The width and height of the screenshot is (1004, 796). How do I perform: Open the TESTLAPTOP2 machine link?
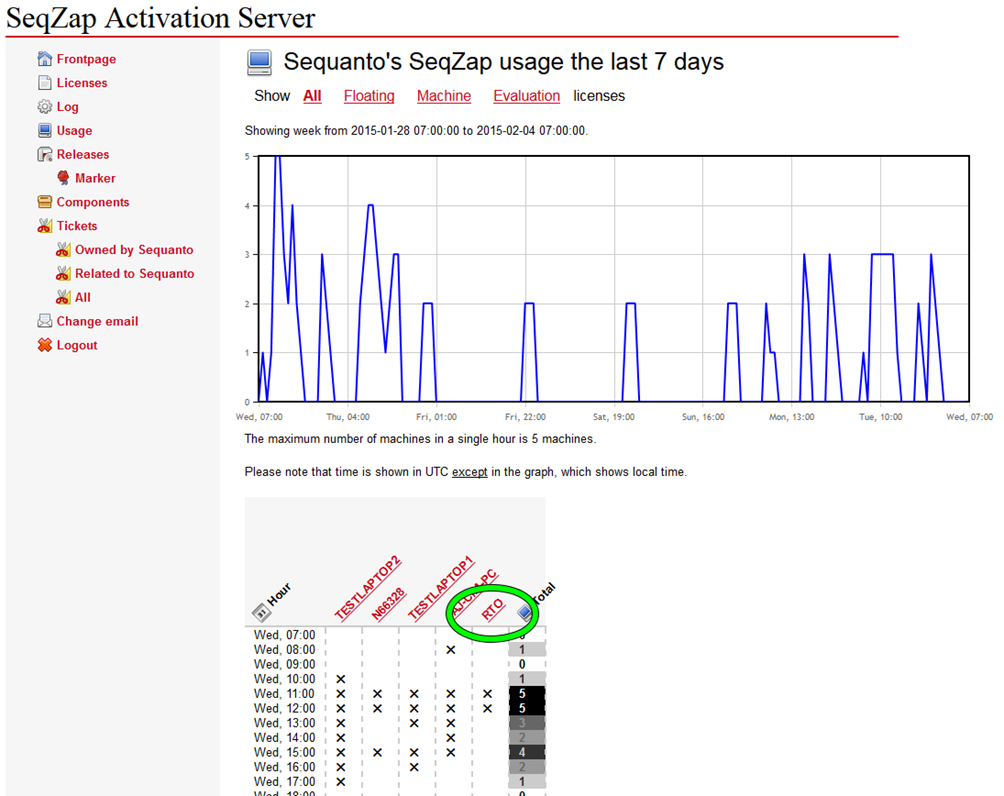(368, 589)
